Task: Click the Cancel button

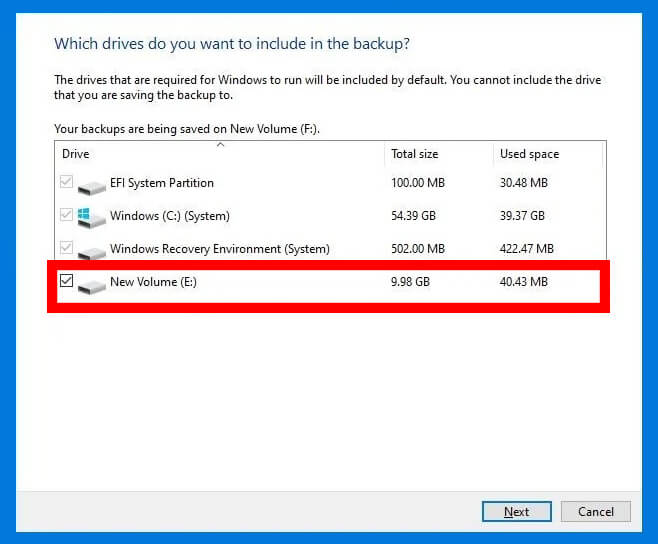Action: coord(595,512)
